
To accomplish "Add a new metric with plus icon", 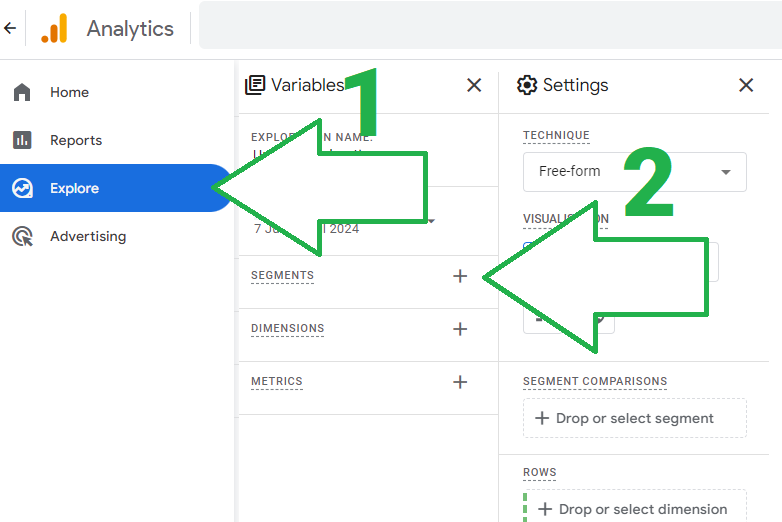I will 460,382.
